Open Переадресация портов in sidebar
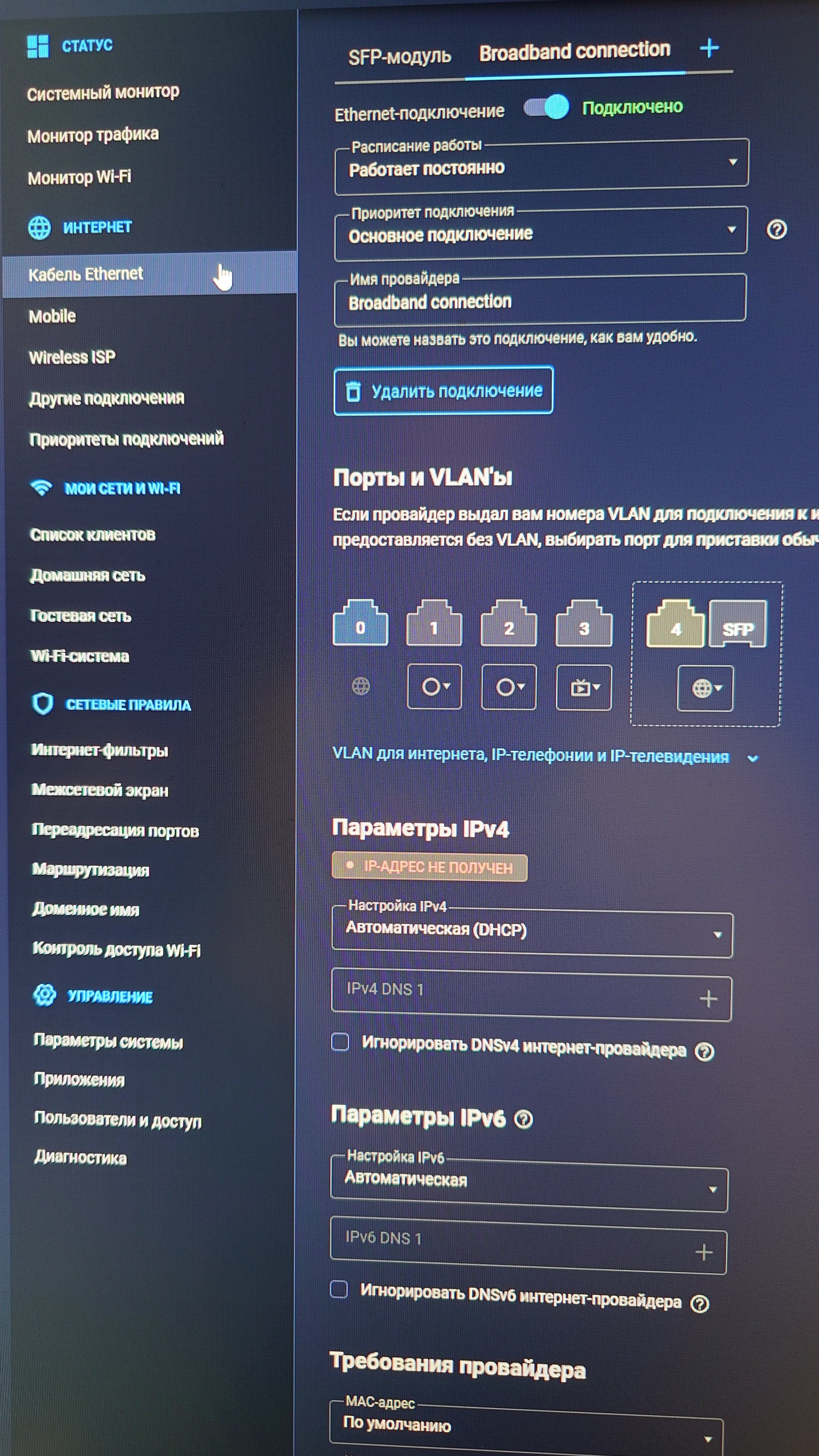This screenshot has height=1456, width=819. (x=115, y=830)
